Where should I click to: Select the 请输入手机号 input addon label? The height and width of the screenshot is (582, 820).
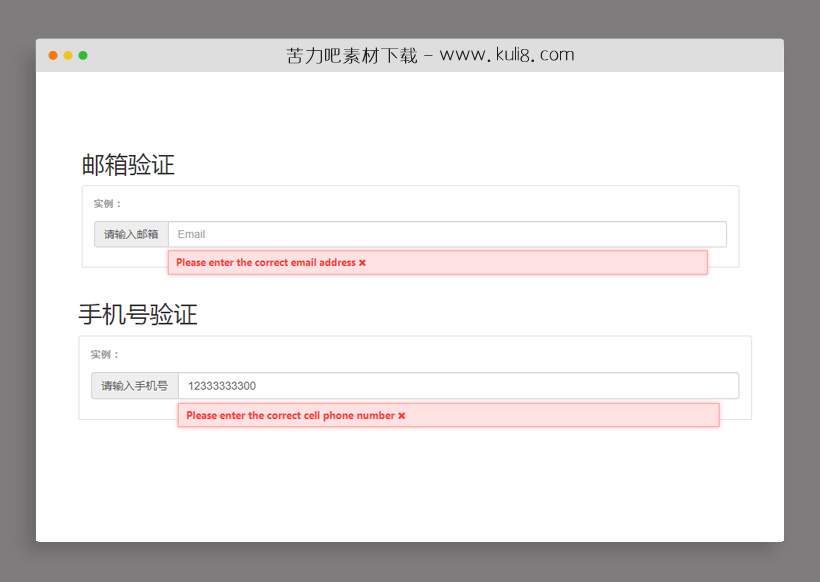point(135,385)
